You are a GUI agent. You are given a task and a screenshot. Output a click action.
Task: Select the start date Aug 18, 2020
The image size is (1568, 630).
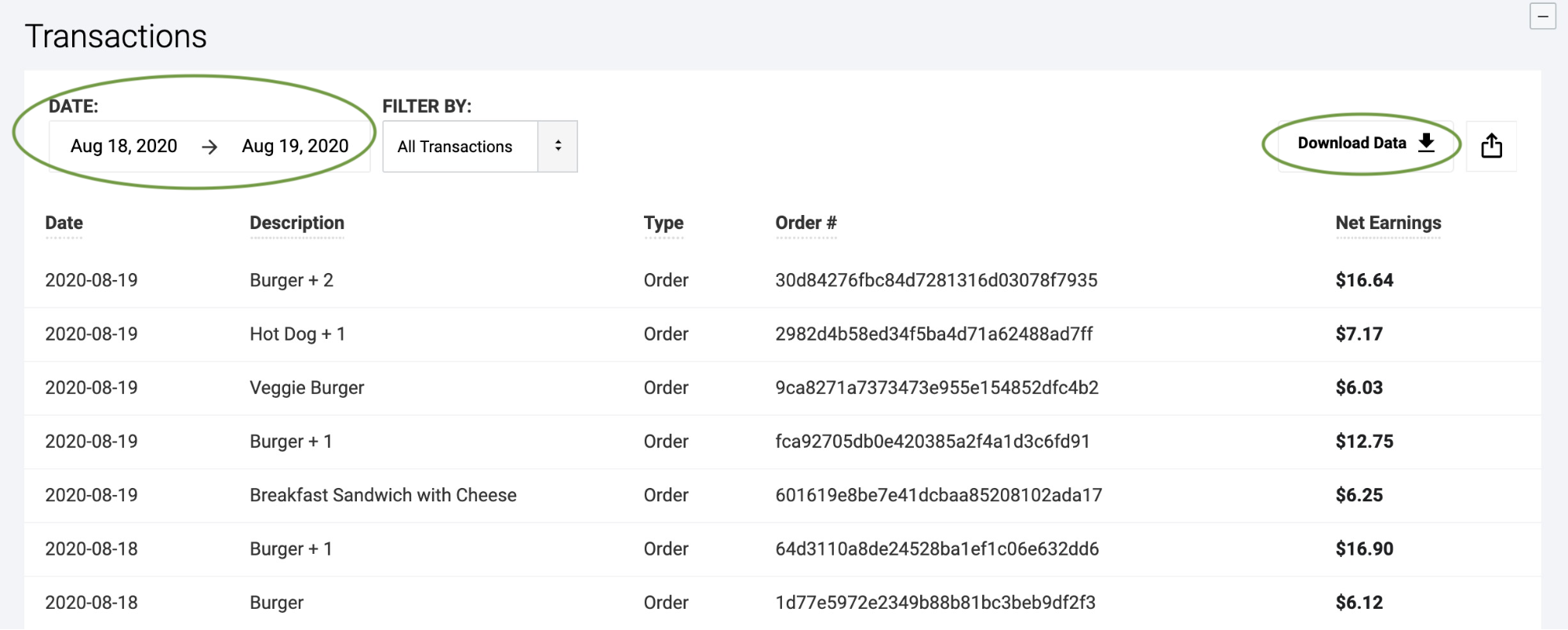[x=124, y=147]
